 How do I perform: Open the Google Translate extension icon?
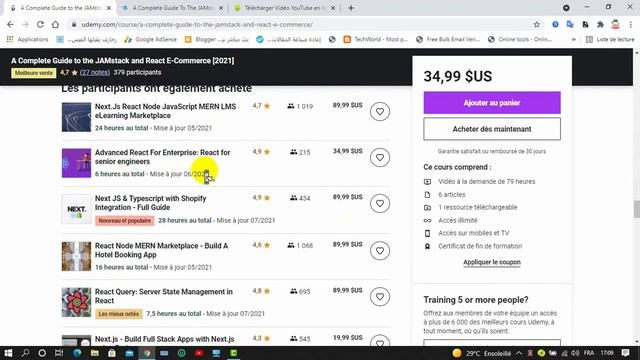(x=570, y=24)
